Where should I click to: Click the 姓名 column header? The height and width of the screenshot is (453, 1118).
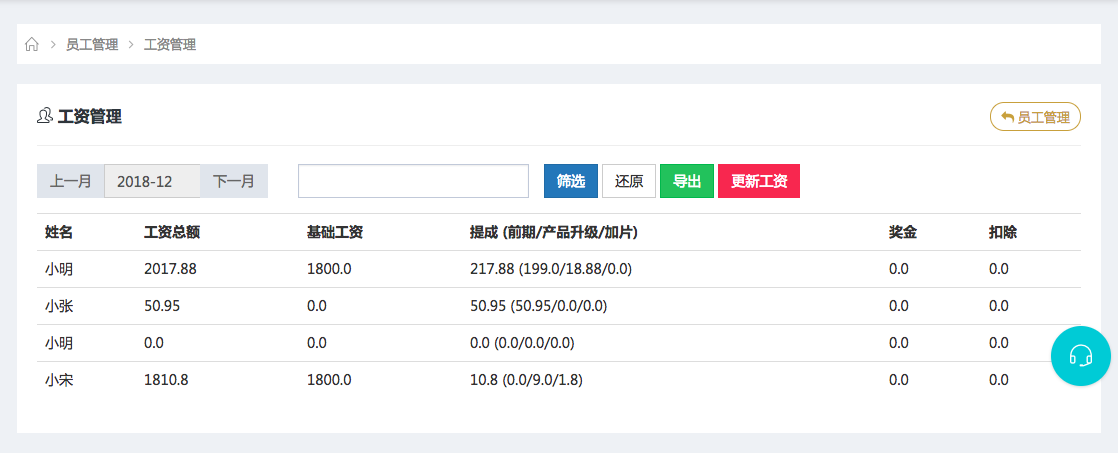[x=59, y=232]
